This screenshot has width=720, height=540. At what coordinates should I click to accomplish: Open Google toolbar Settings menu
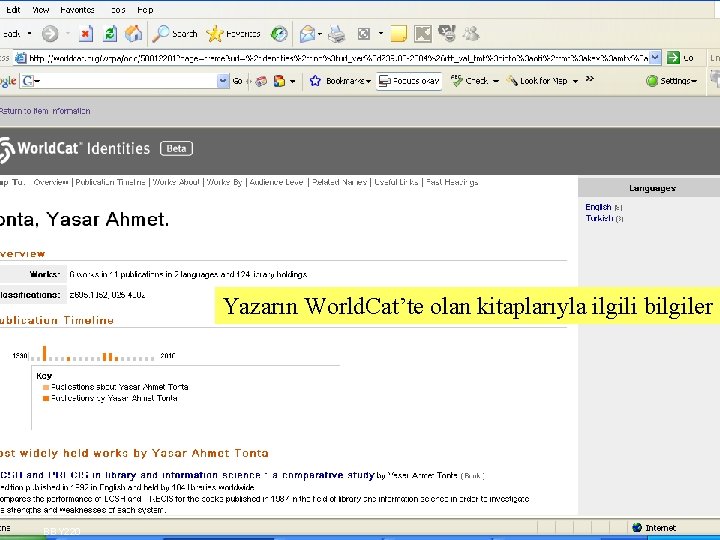671,81
